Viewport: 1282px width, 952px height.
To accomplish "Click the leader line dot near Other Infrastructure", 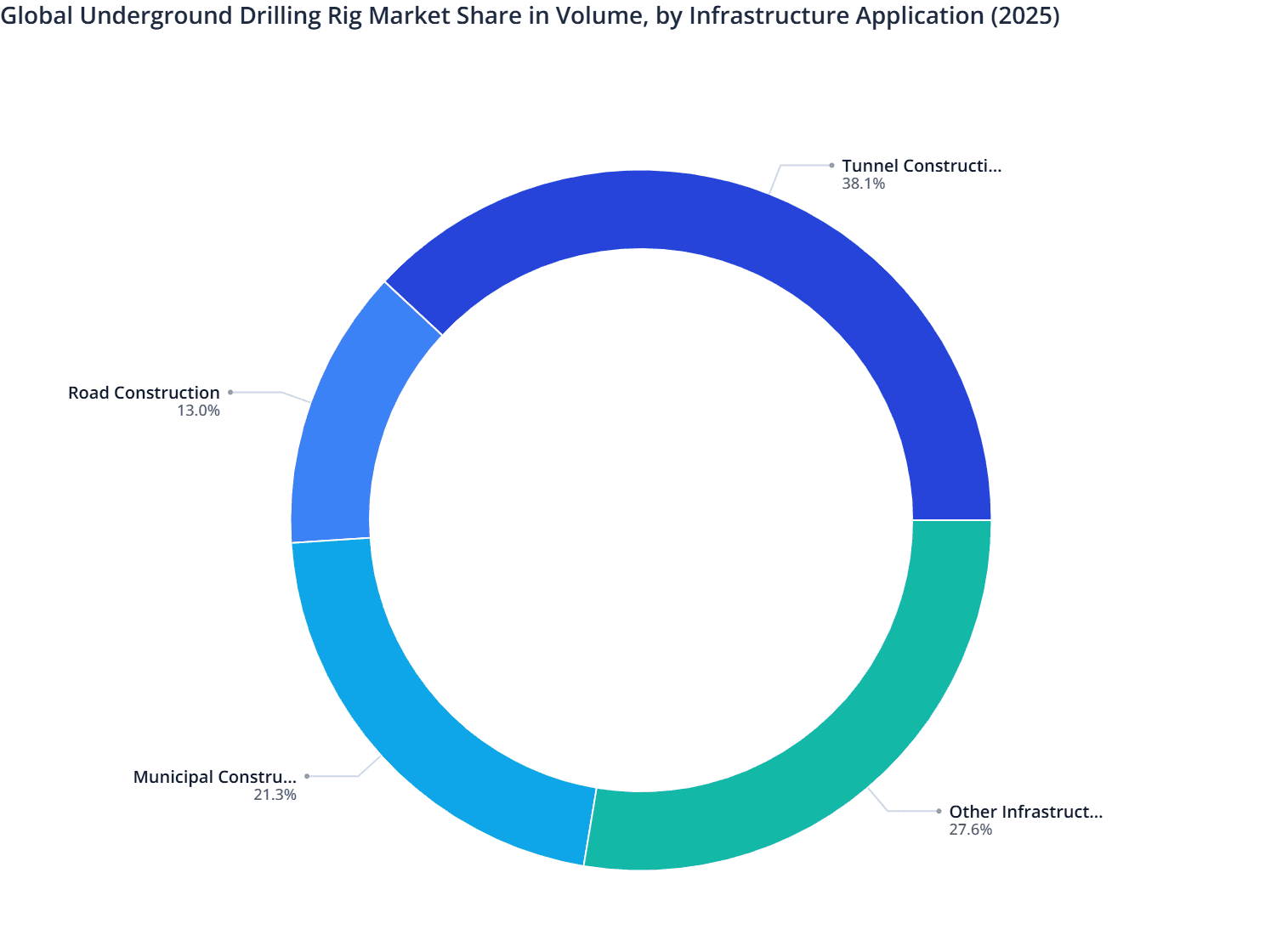I will click(939, 812).
